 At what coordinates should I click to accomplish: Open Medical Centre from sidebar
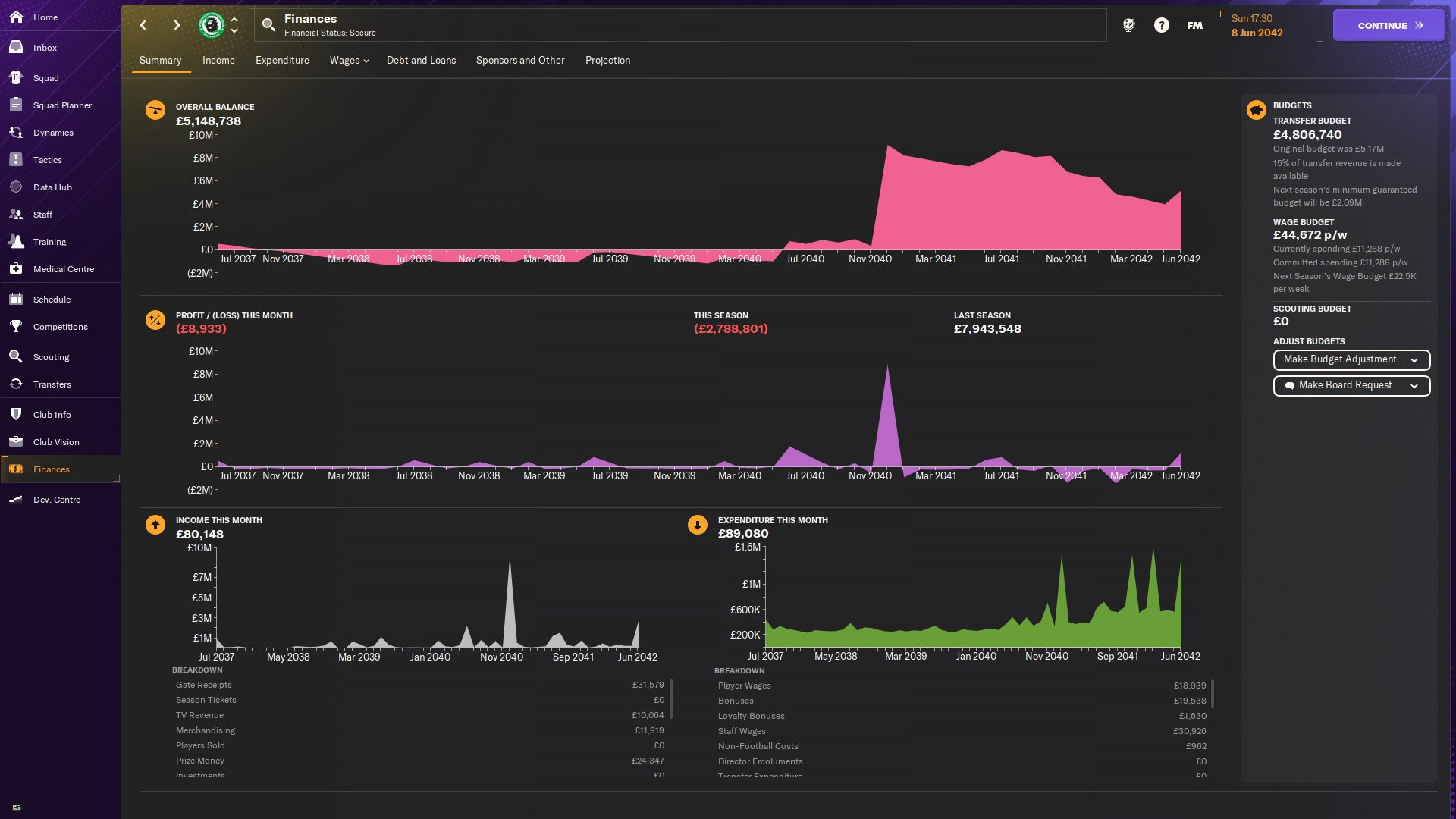click(63, 269)
